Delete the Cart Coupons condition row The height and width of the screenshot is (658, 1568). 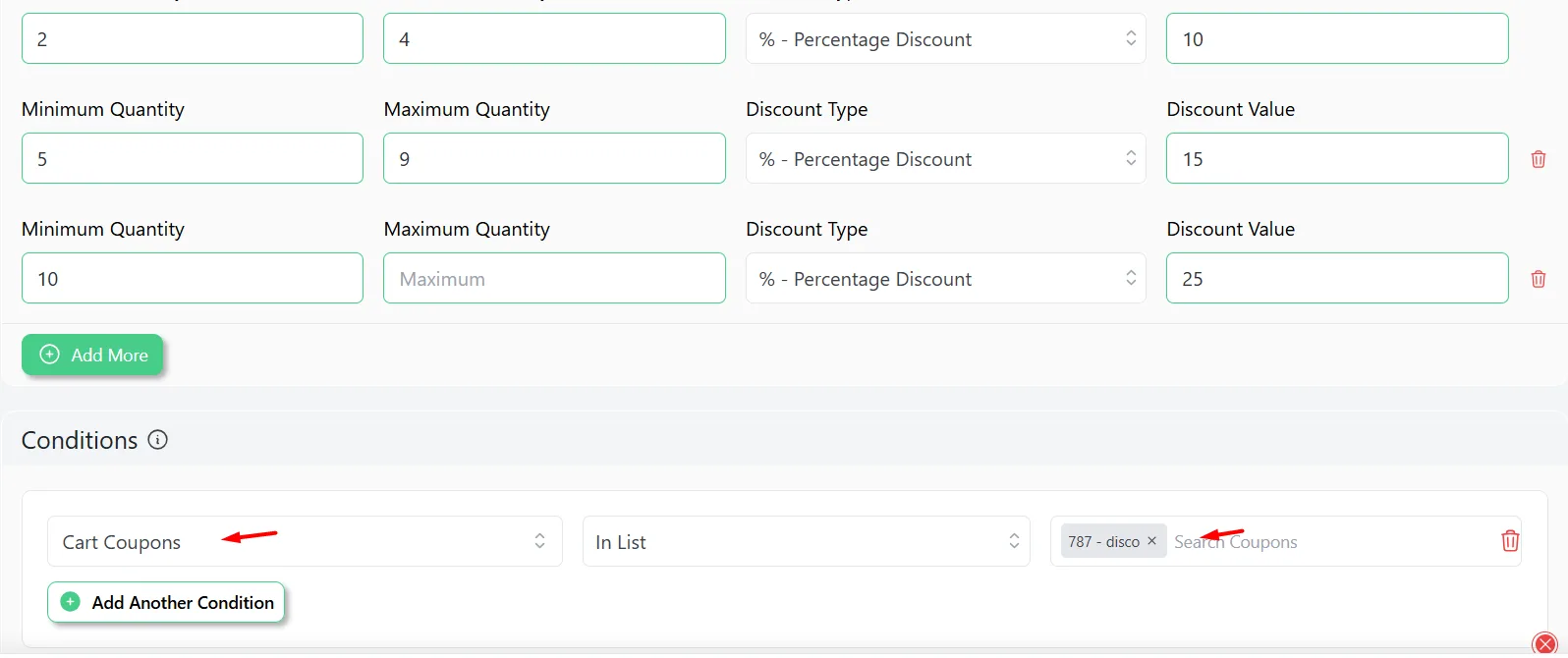click(x=1509, y=541)
